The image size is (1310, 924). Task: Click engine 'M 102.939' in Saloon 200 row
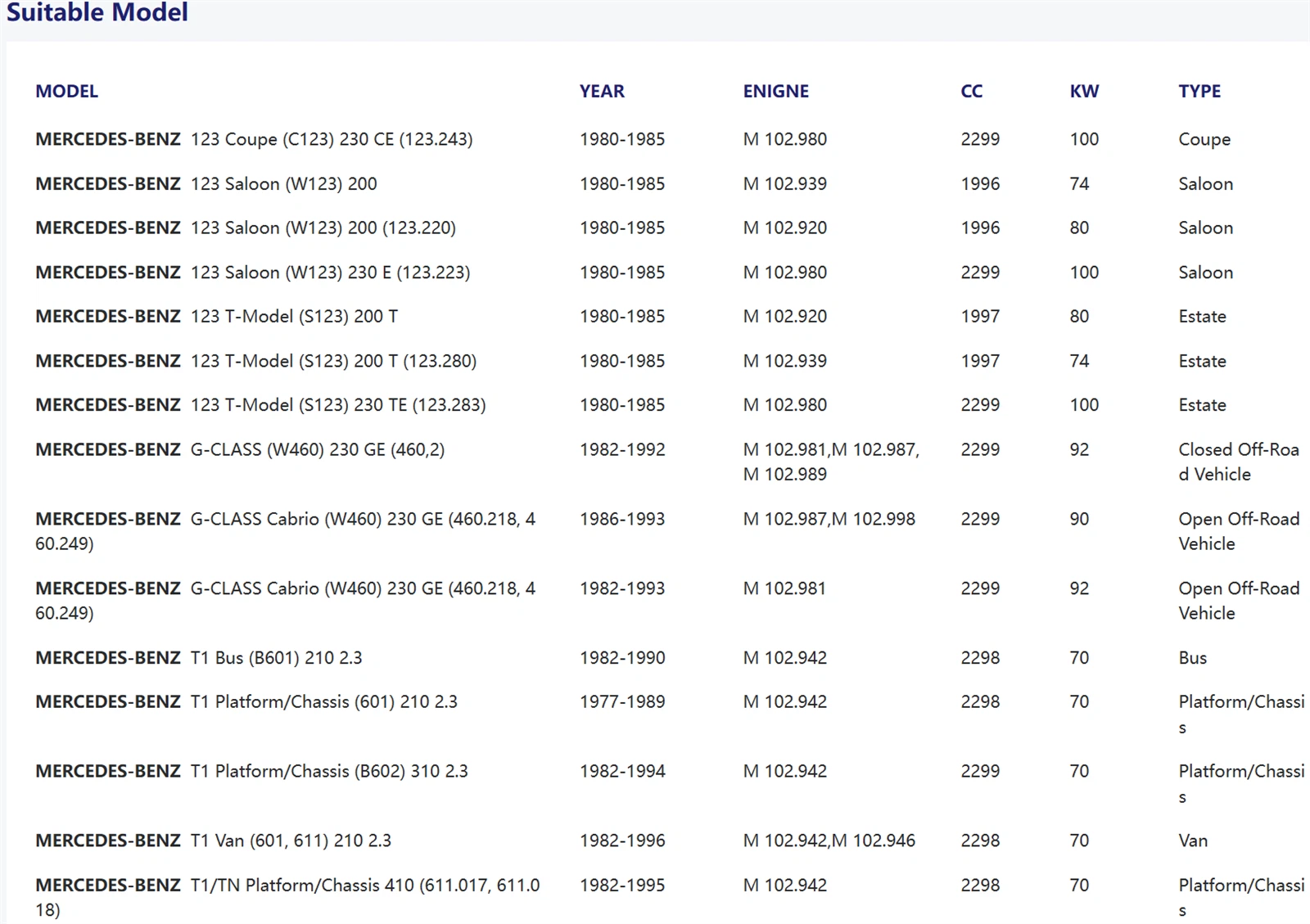[785, 184]
